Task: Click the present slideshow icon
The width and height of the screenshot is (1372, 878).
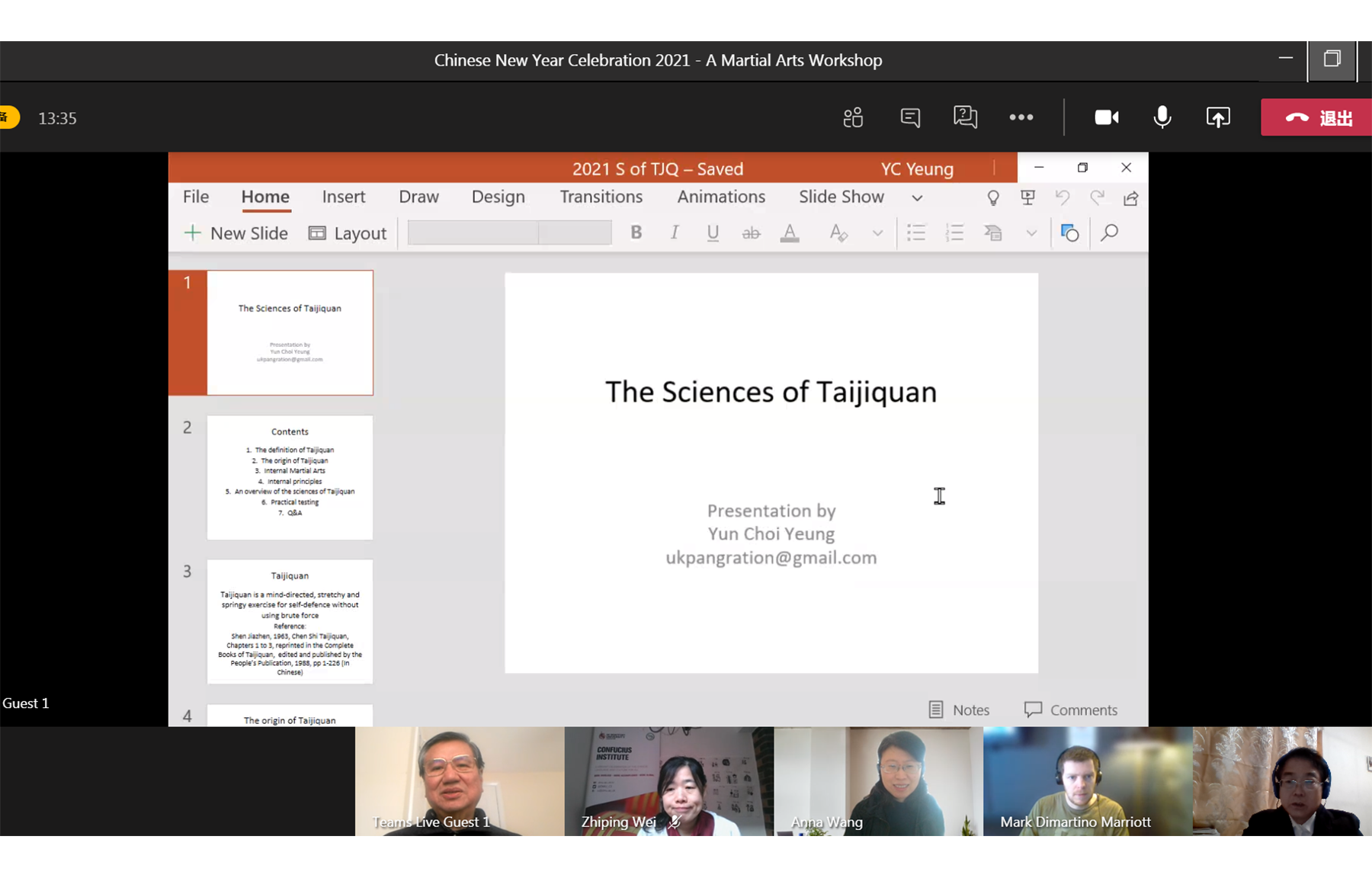Action: pyautogui.click(x=1027, y=198)
